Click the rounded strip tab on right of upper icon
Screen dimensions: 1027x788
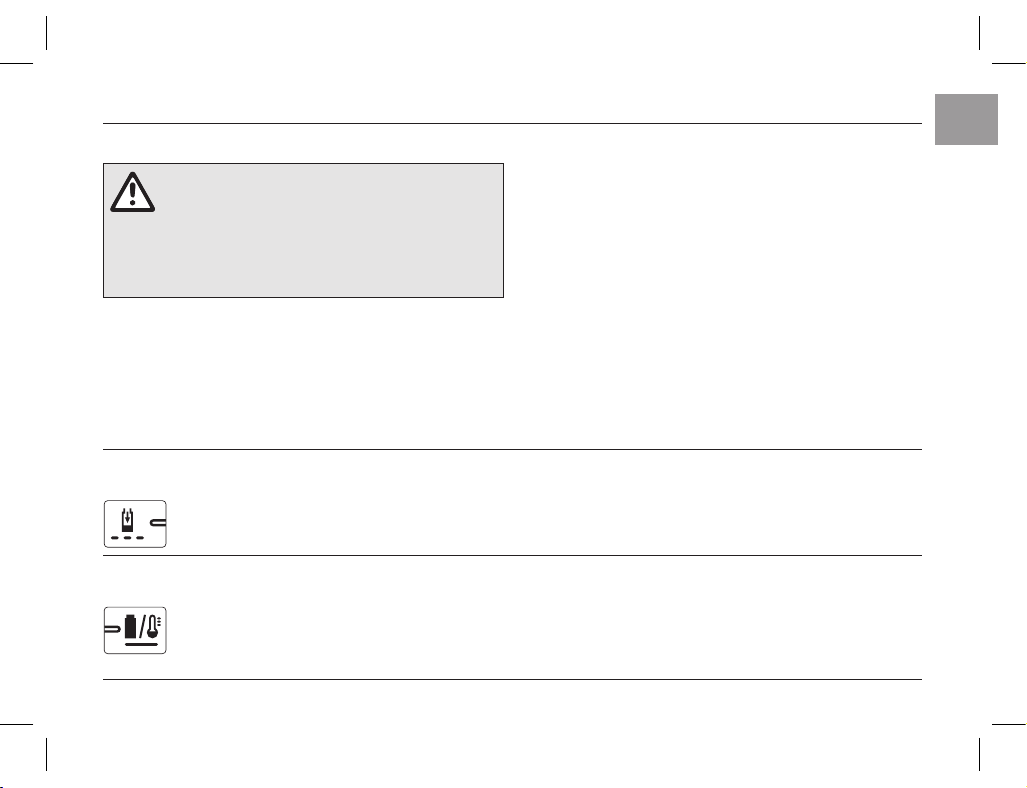click(x=158, y=523)
